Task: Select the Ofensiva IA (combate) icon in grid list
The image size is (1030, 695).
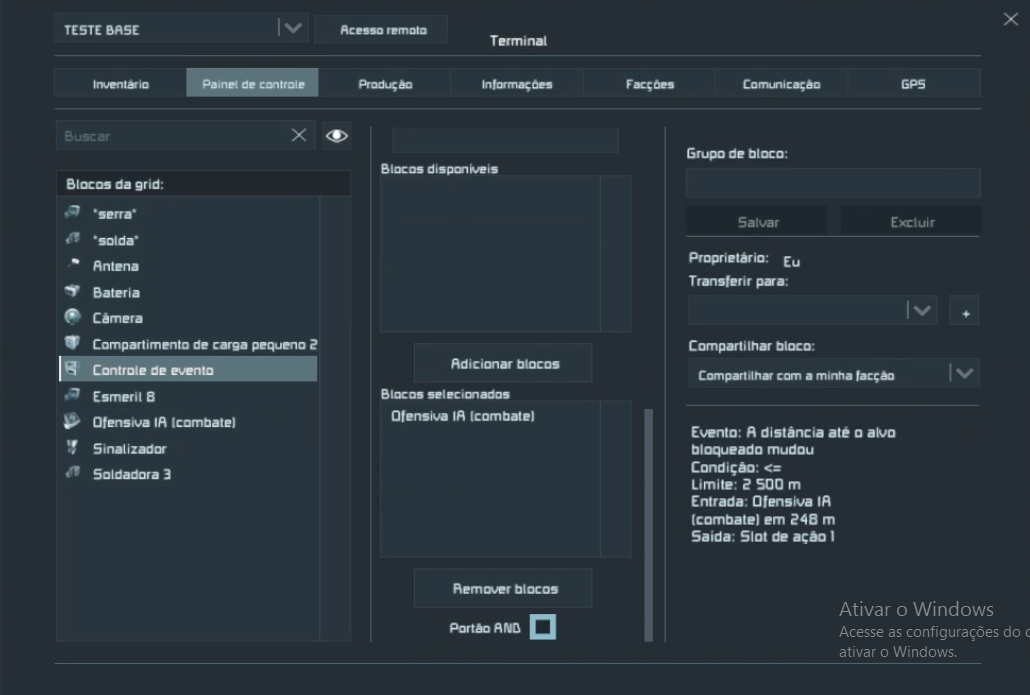Action: tap(72, 422)
